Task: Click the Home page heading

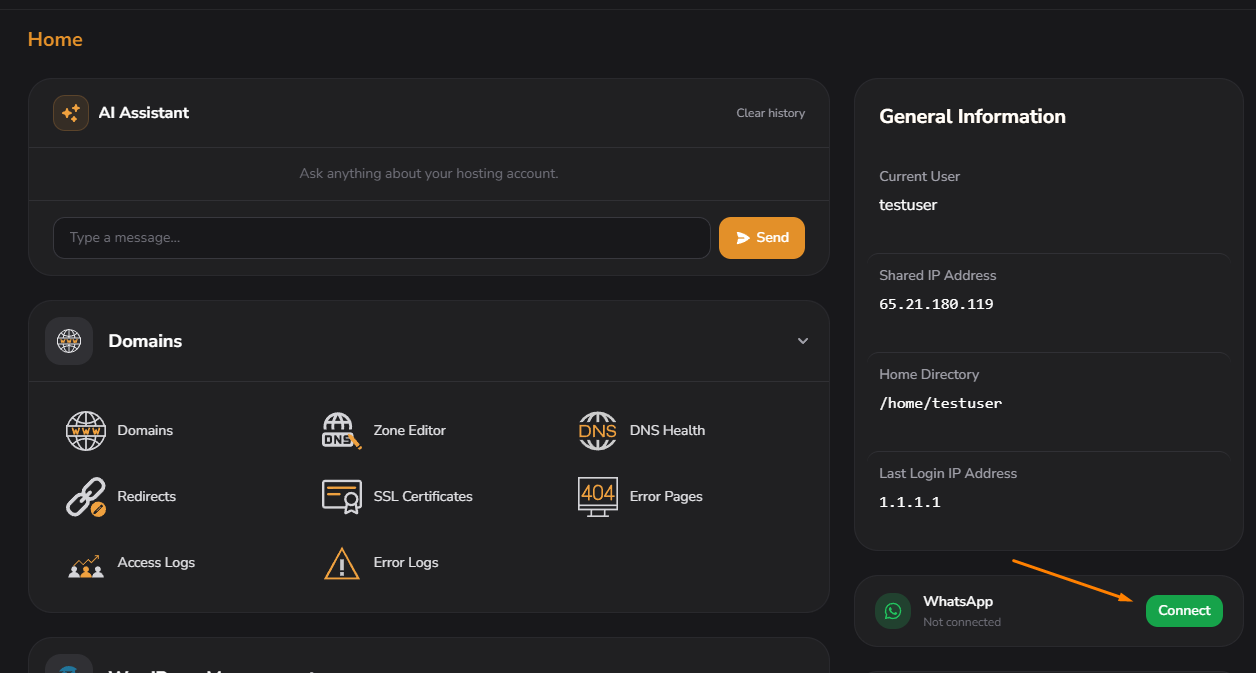Action: pyautogui.click(x=55, y=39)
